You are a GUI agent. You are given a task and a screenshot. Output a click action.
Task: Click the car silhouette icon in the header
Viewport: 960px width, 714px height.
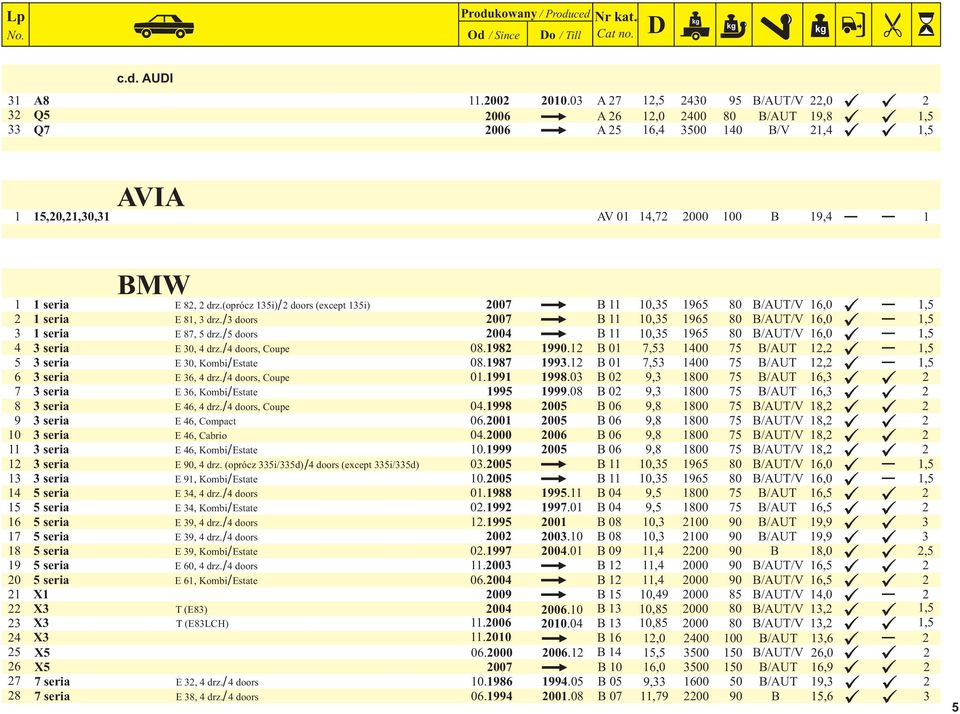click(163, 26)
